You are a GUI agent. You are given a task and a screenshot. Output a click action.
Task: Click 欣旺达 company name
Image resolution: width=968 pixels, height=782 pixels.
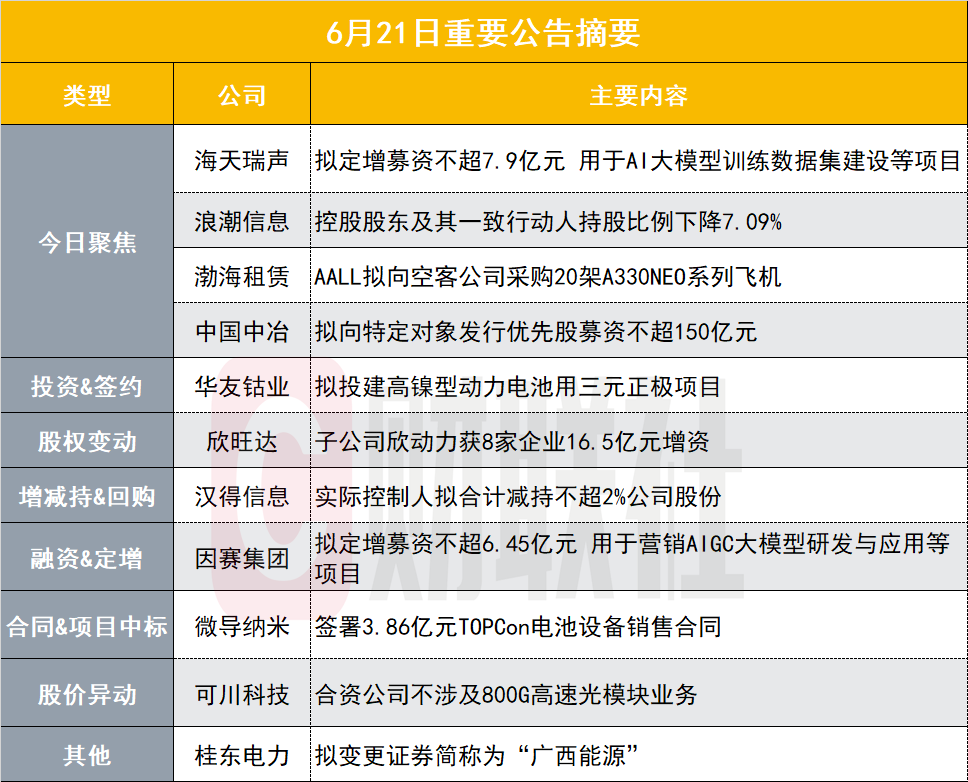pos(242,441)
